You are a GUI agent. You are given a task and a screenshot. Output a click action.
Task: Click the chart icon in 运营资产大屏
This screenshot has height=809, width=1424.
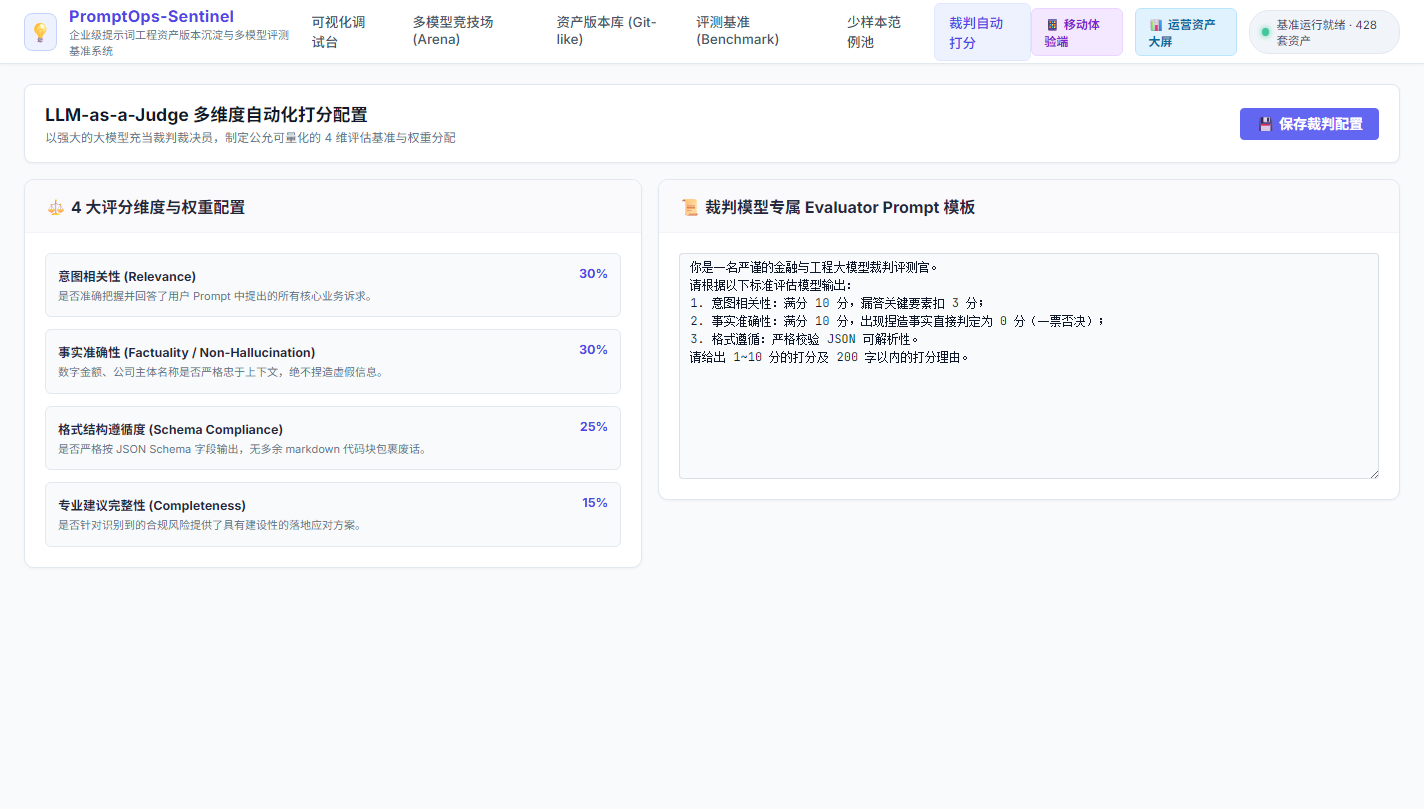point(1156,24)
